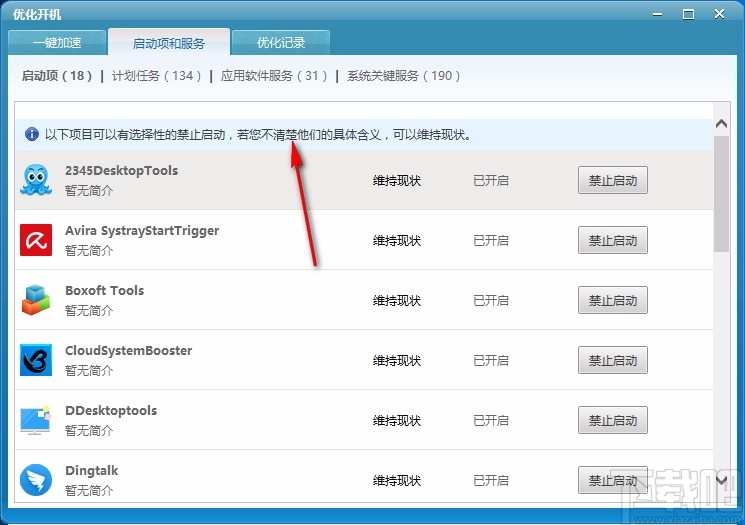The height and width of the screenshot is (525, 745).
Task: Click the Avira red umbrella icon
Action: pos(36,240)
